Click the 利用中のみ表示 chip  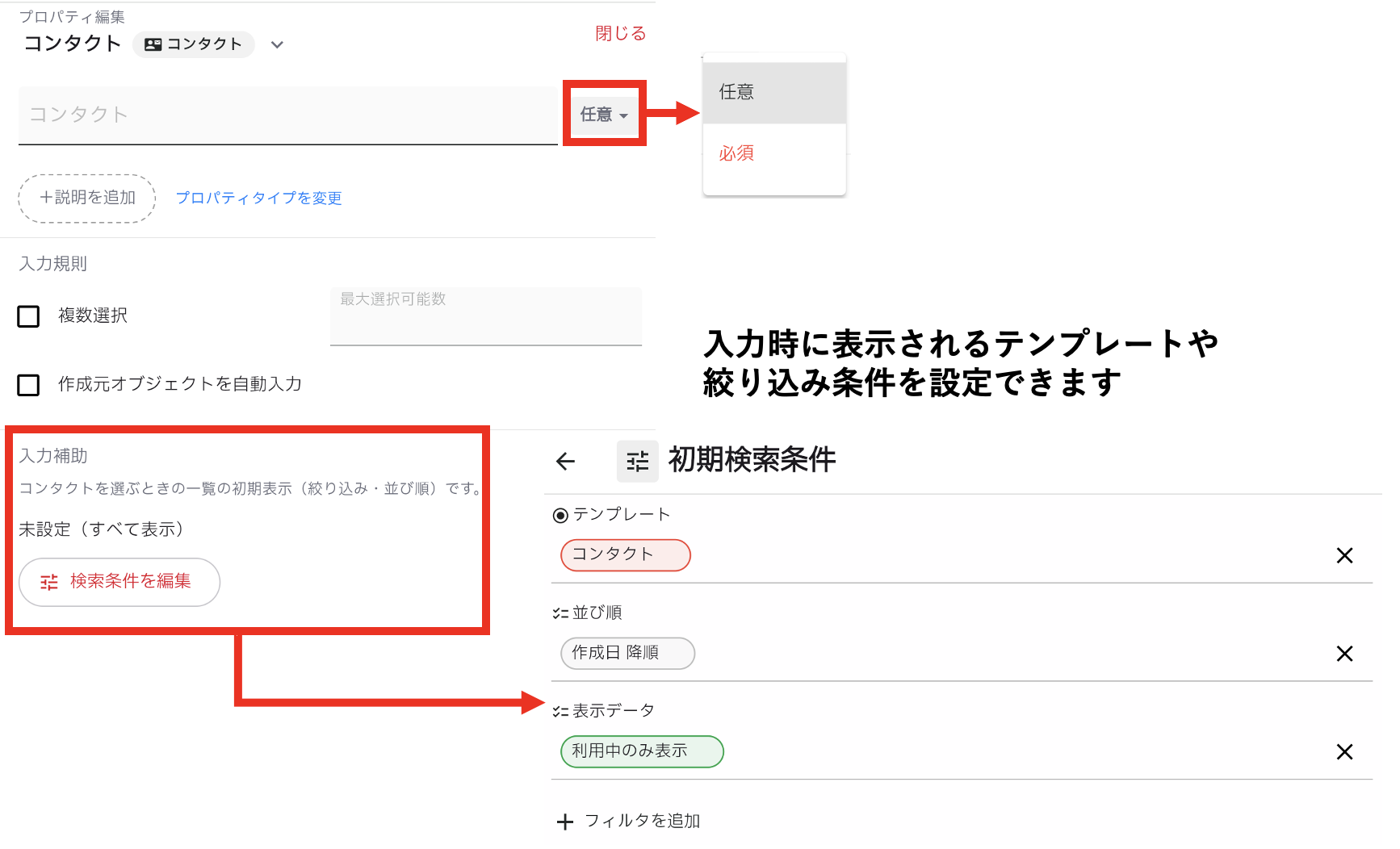(x=642, y=751)
